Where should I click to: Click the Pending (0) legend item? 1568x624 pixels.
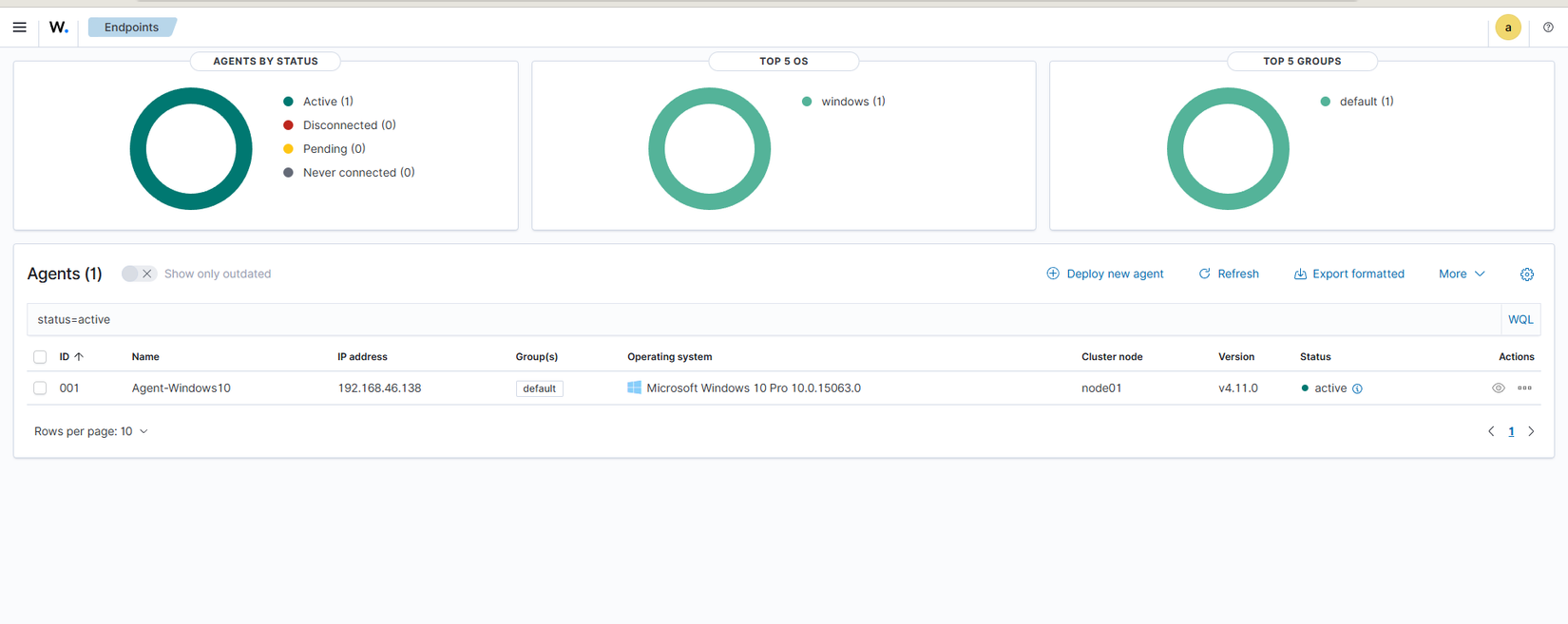(324, 149)
